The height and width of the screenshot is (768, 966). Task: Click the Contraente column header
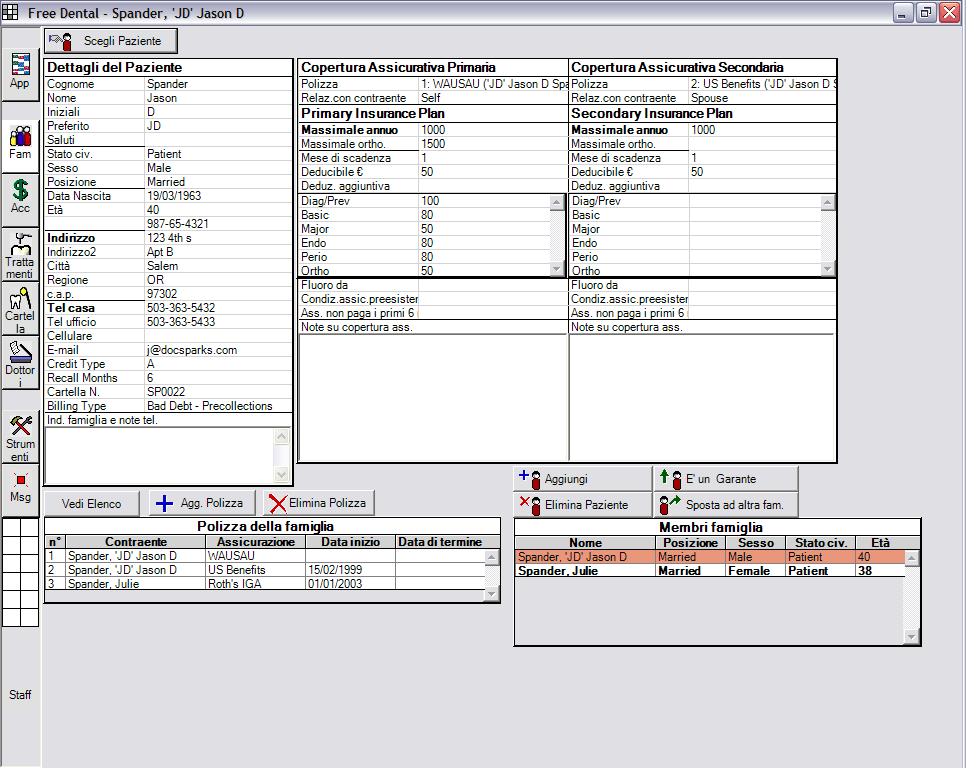pyautogui.click(x=136, y=542)
